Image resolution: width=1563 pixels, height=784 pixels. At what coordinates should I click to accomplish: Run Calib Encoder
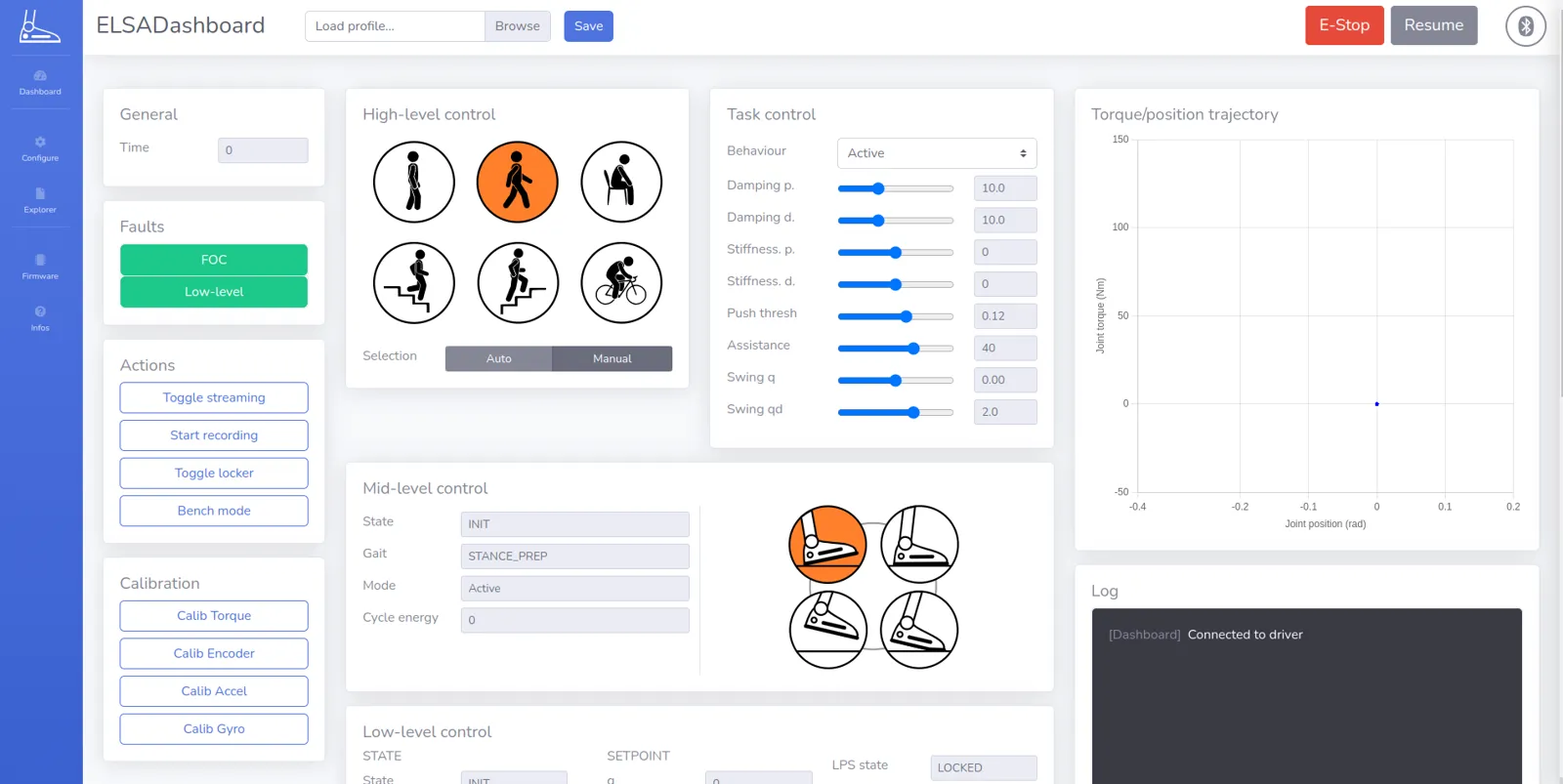click(214, 654)
